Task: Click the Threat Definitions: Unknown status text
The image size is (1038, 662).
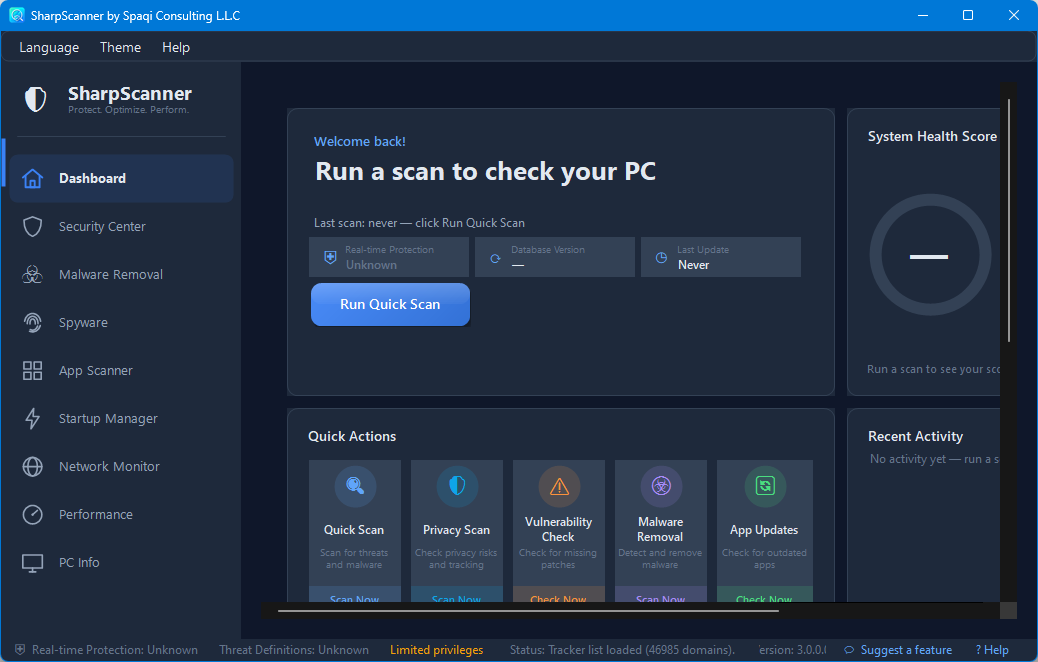Action: (294, 650)
